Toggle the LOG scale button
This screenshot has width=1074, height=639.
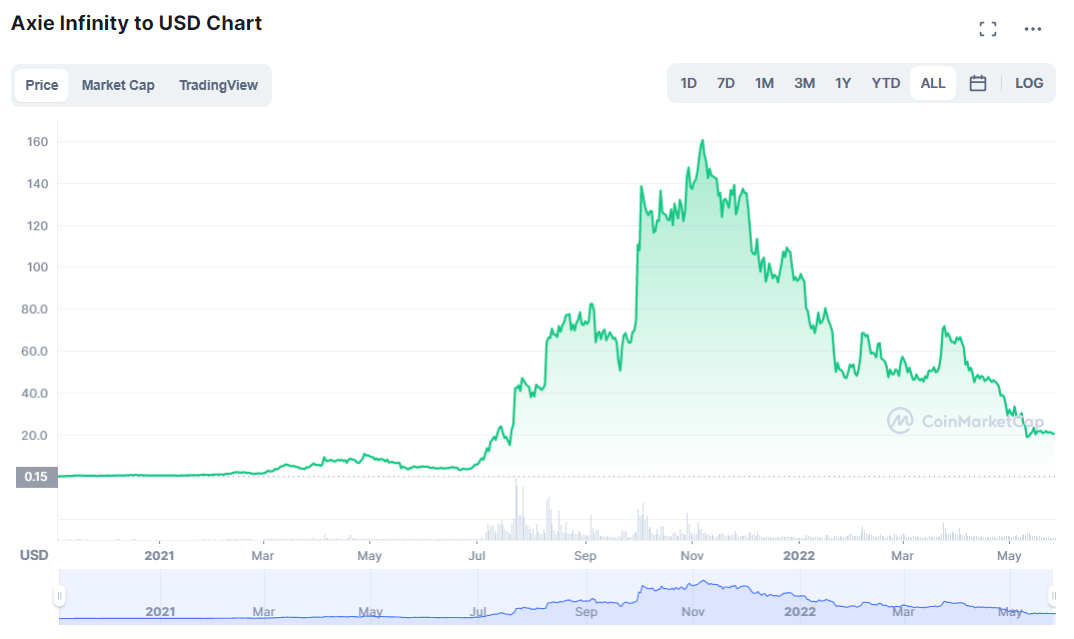pos(1029,84)
